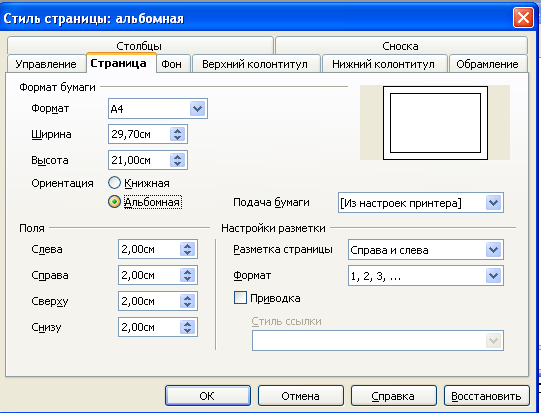Click the OK button
The width and height of the screenshot is (541, 413).
click(x=208, y=395)
